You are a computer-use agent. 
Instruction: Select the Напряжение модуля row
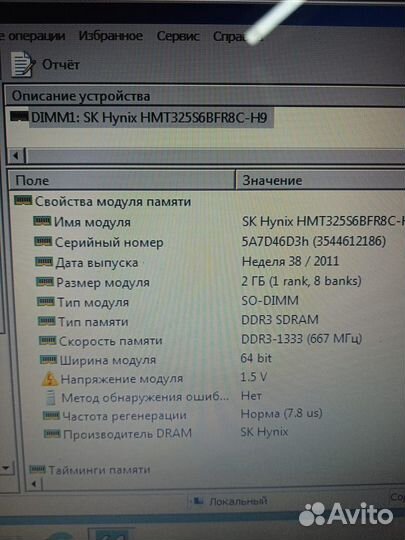coord(122,379)
